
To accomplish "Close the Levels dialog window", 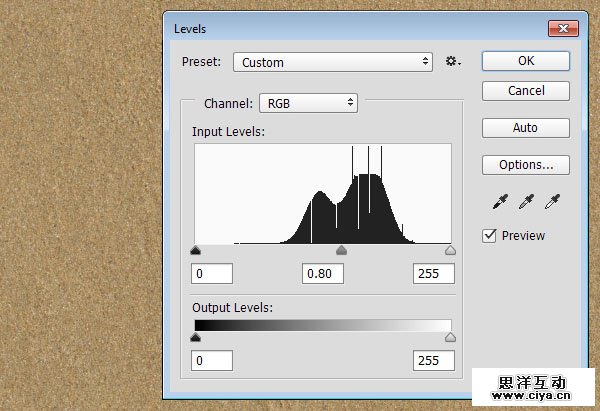I will pos(561,28).
